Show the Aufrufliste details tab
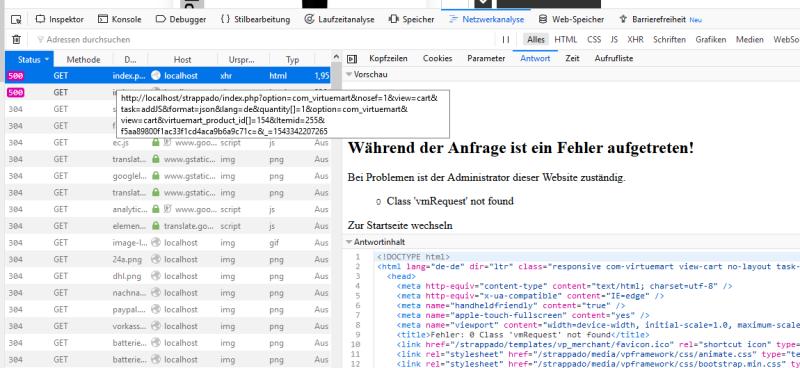The width and height of the screenshot is (800, 368). [614, 59]
